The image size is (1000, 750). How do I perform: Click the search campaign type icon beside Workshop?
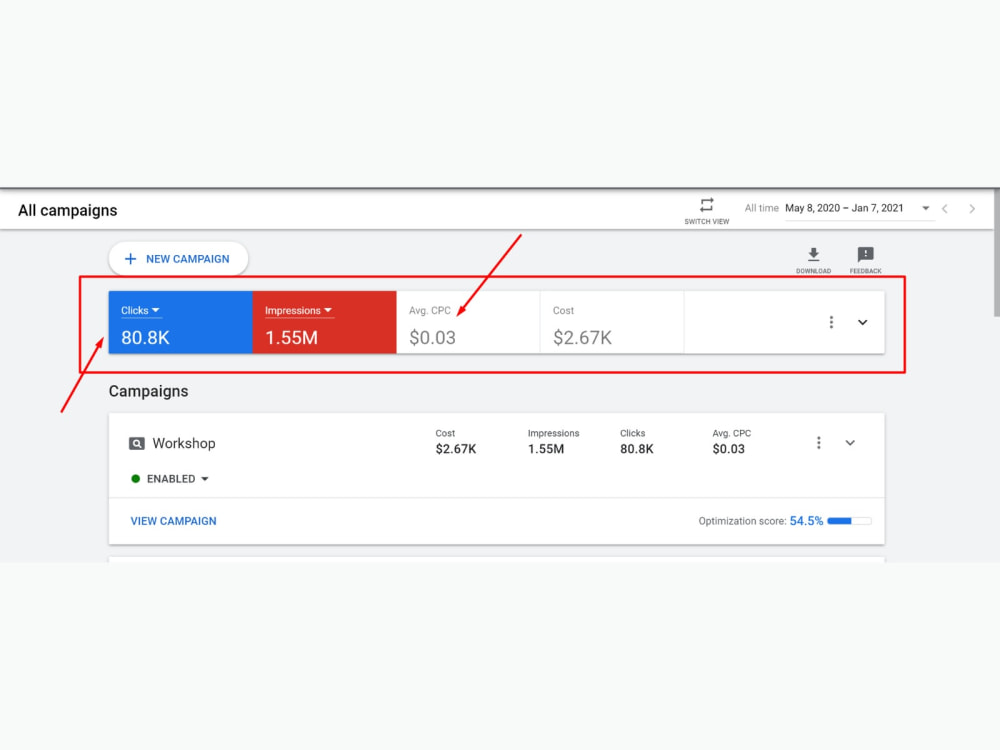click(136, 443)
